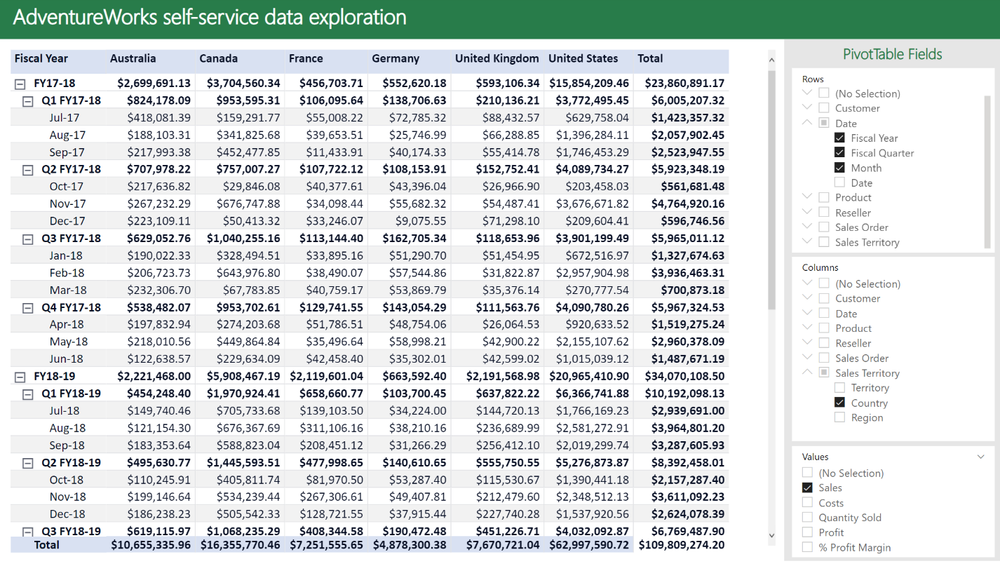Collapse the Q1 FY18-19 quarter group
The height and width of the screenshot is (562, 1000).
click(x=27, y=394)
